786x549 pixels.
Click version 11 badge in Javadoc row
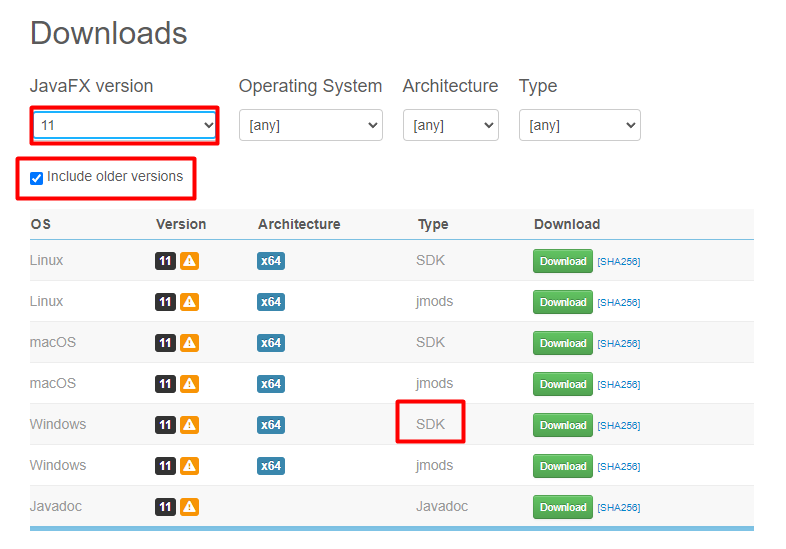[x=165, y=507]
